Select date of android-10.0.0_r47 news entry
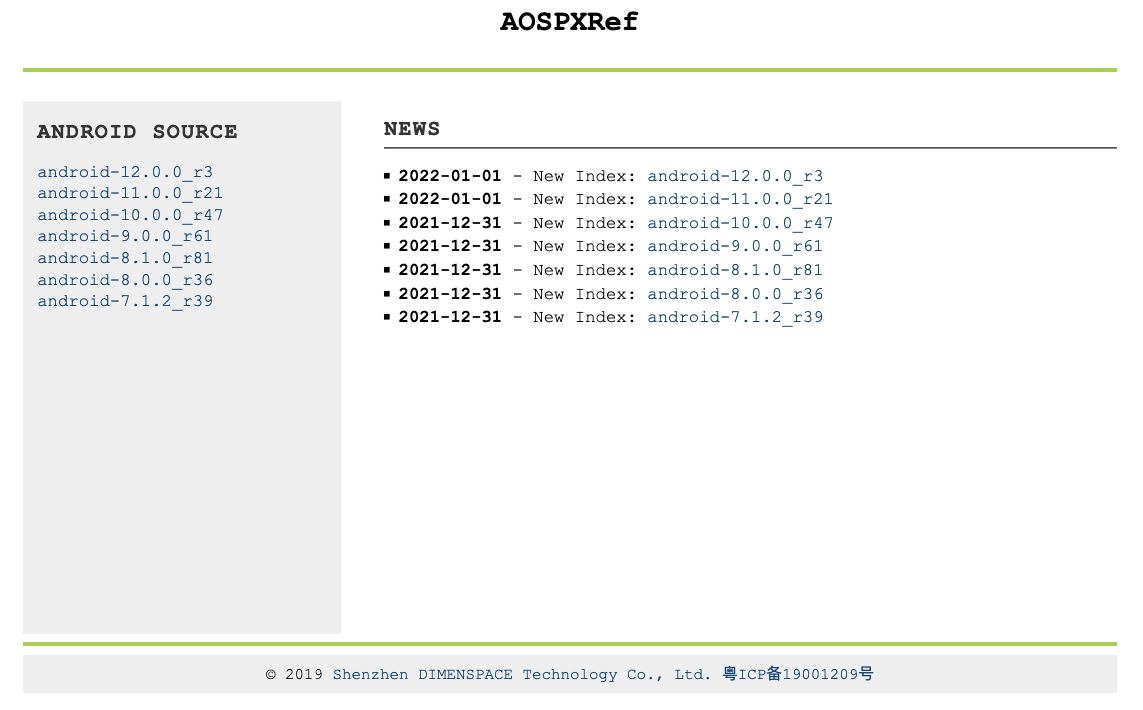This screenshot has height=710, width=1143. 450,223
